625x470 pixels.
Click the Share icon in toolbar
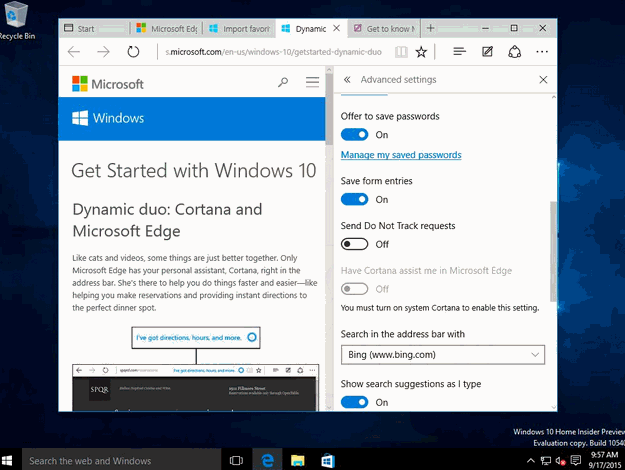coord(514,52)
